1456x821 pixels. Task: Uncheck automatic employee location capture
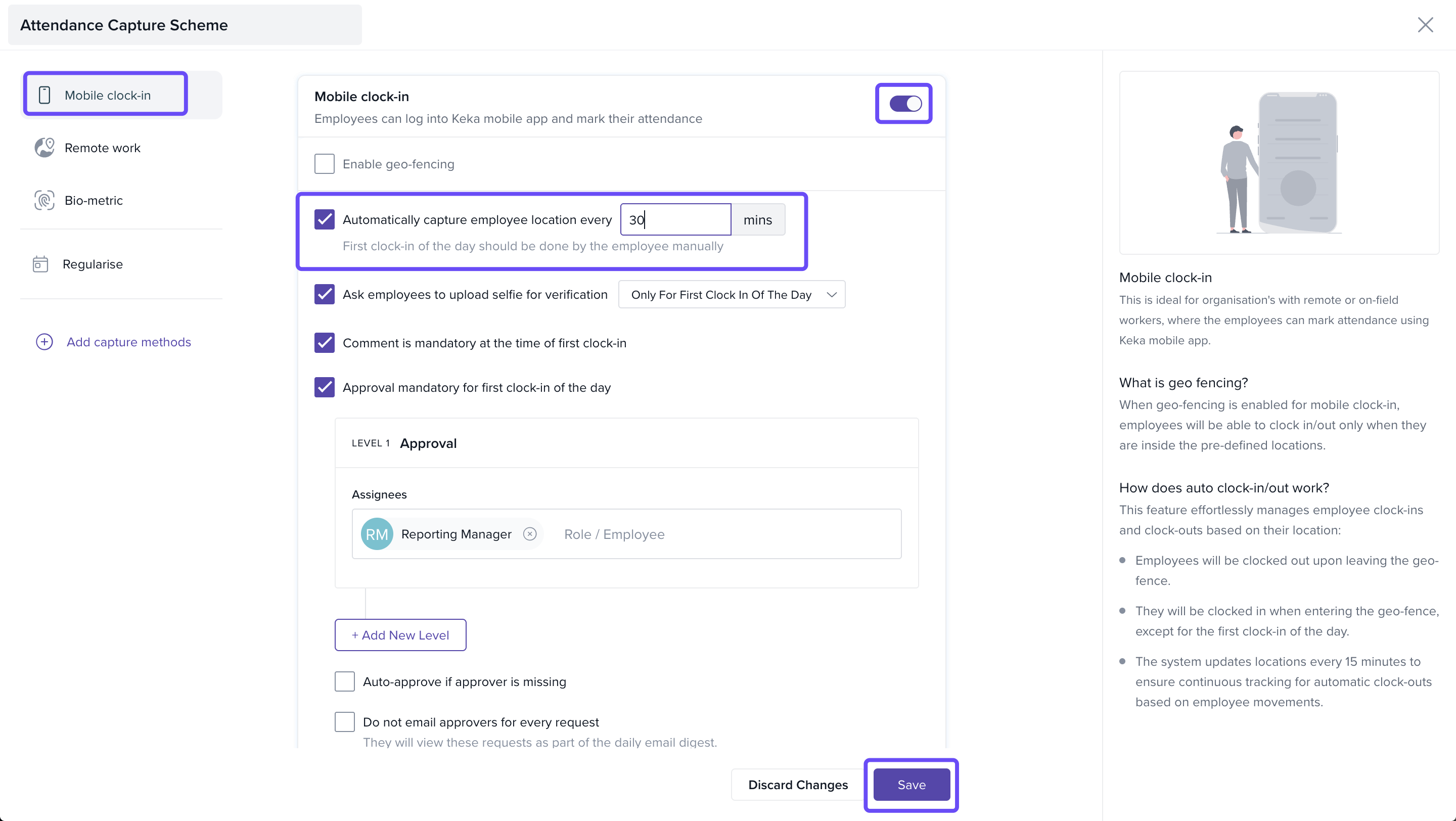click(x=325, y=219)
